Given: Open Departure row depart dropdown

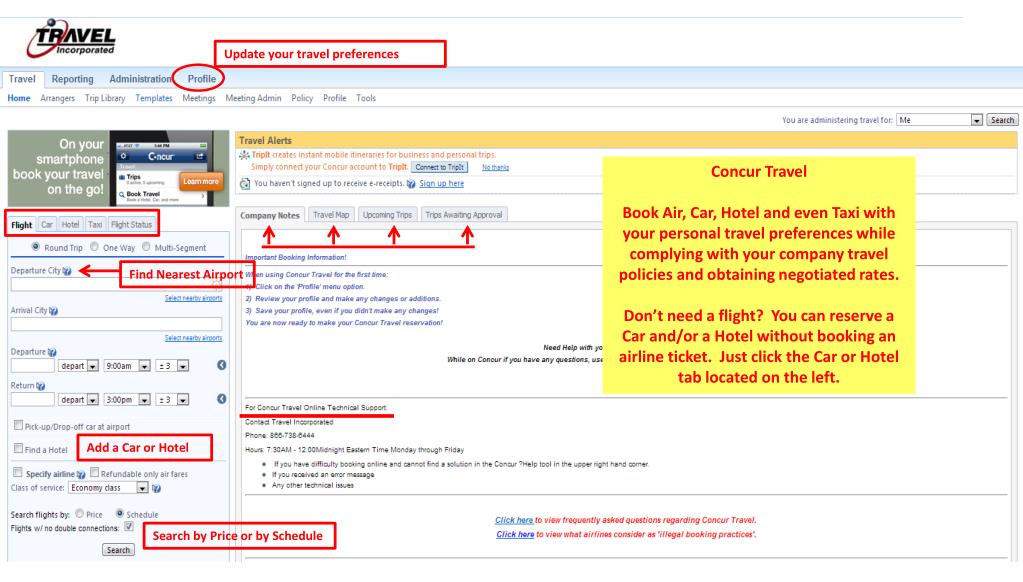Looking at the screenshot, I should [78, 366].
